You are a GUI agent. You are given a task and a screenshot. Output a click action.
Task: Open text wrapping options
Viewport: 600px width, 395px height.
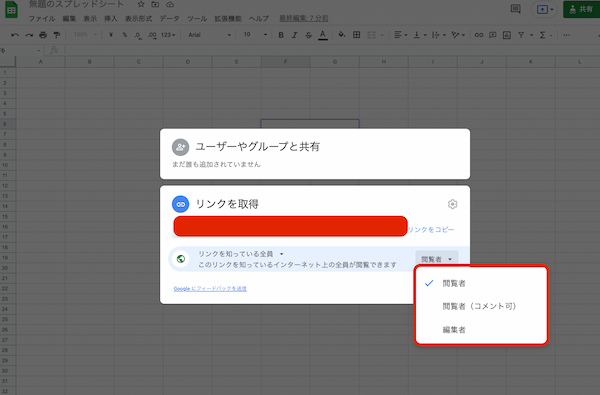coord(439,35)
